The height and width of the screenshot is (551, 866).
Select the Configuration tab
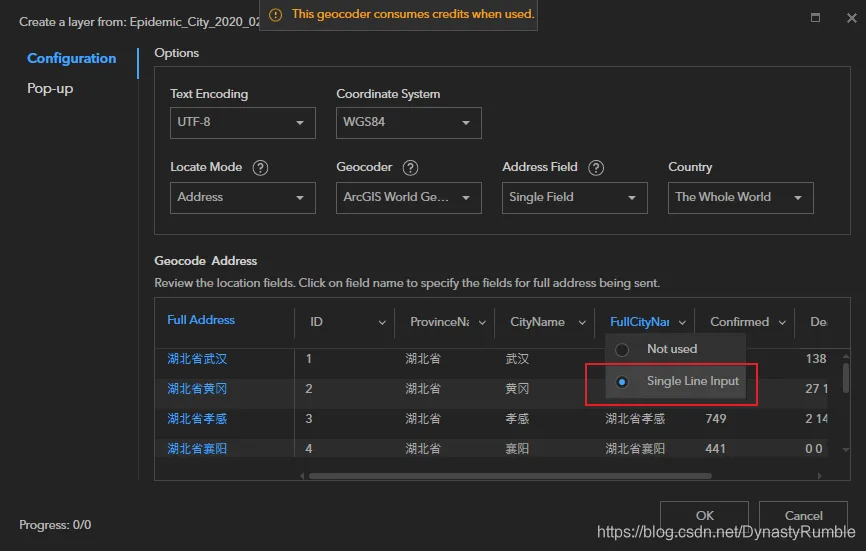point(72,59)
